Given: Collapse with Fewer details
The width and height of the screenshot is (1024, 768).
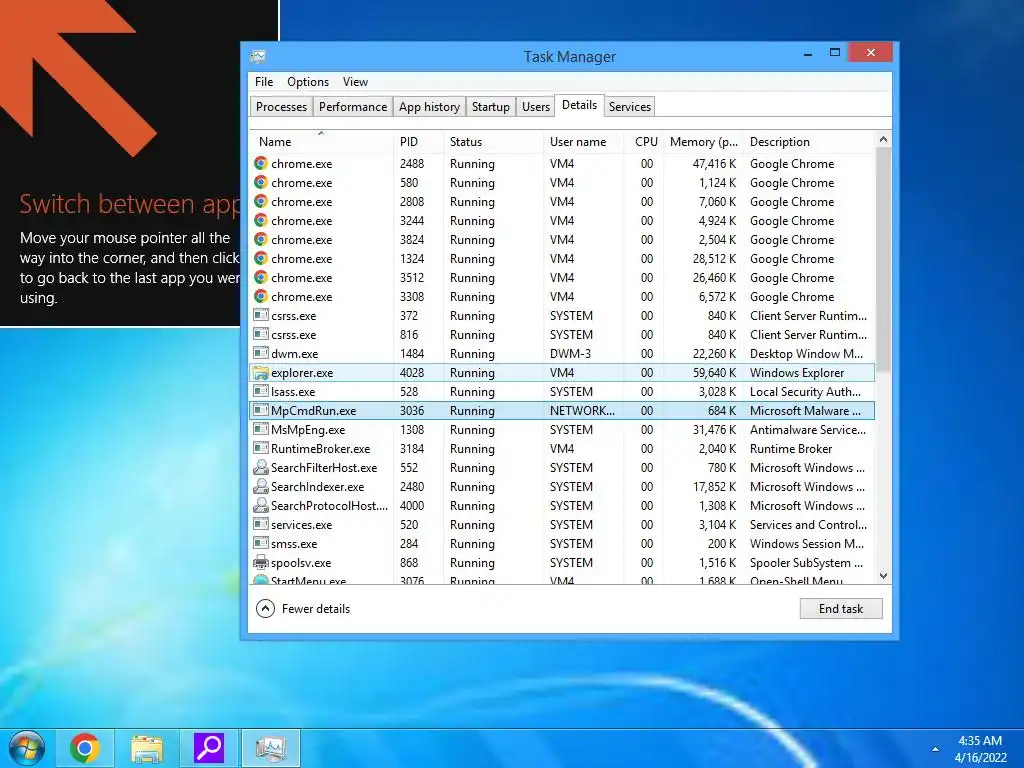Looking at the screenshot, I should pos(303,609).
